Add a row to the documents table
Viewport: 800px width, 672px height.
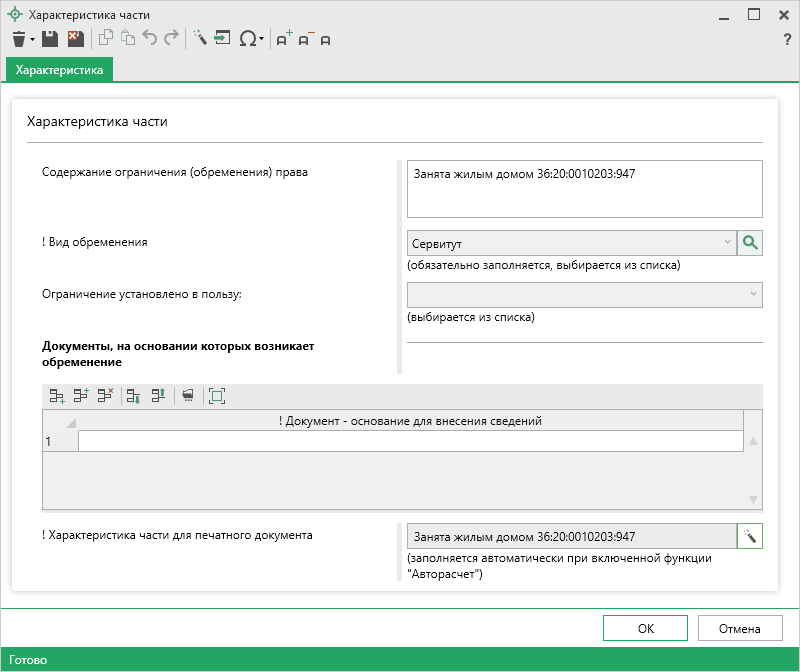point(57,396)
